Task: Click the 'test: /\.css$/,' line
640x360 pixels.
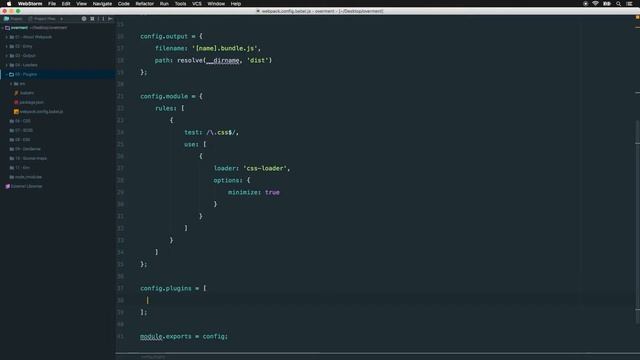Action: (x=211, y=132)
